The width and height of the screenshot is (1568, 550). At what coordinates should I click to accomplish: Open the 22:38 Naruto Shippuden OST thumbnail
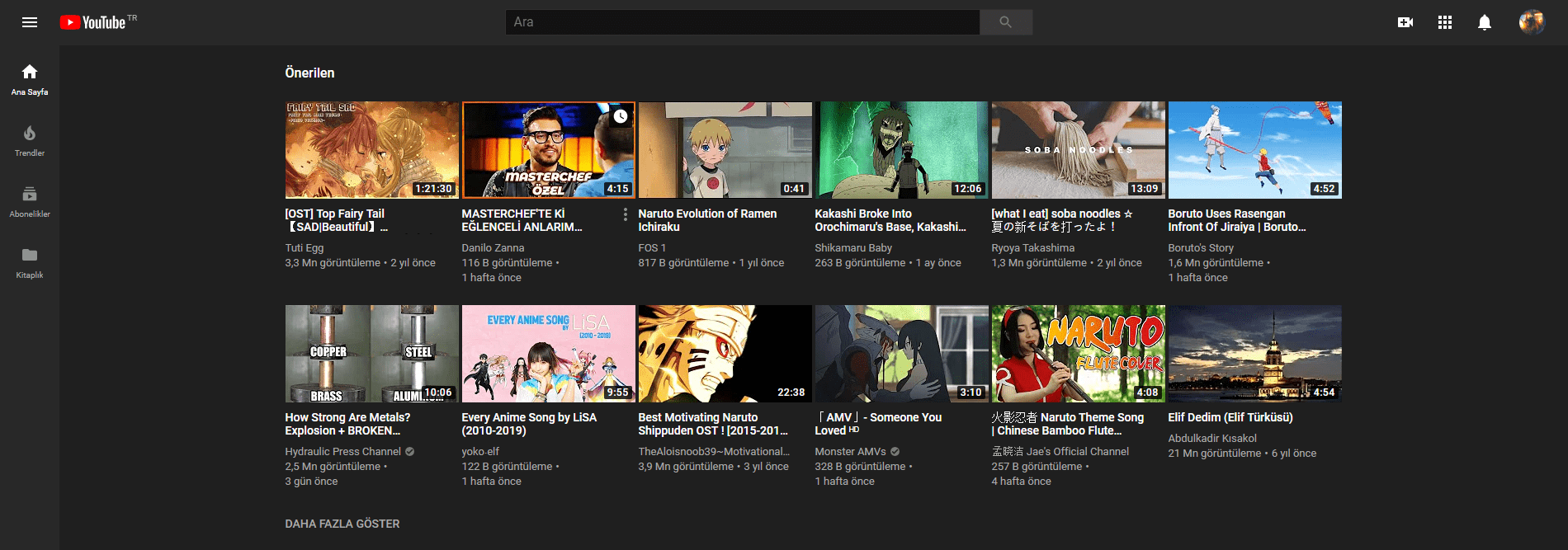[x=725, y=354]
